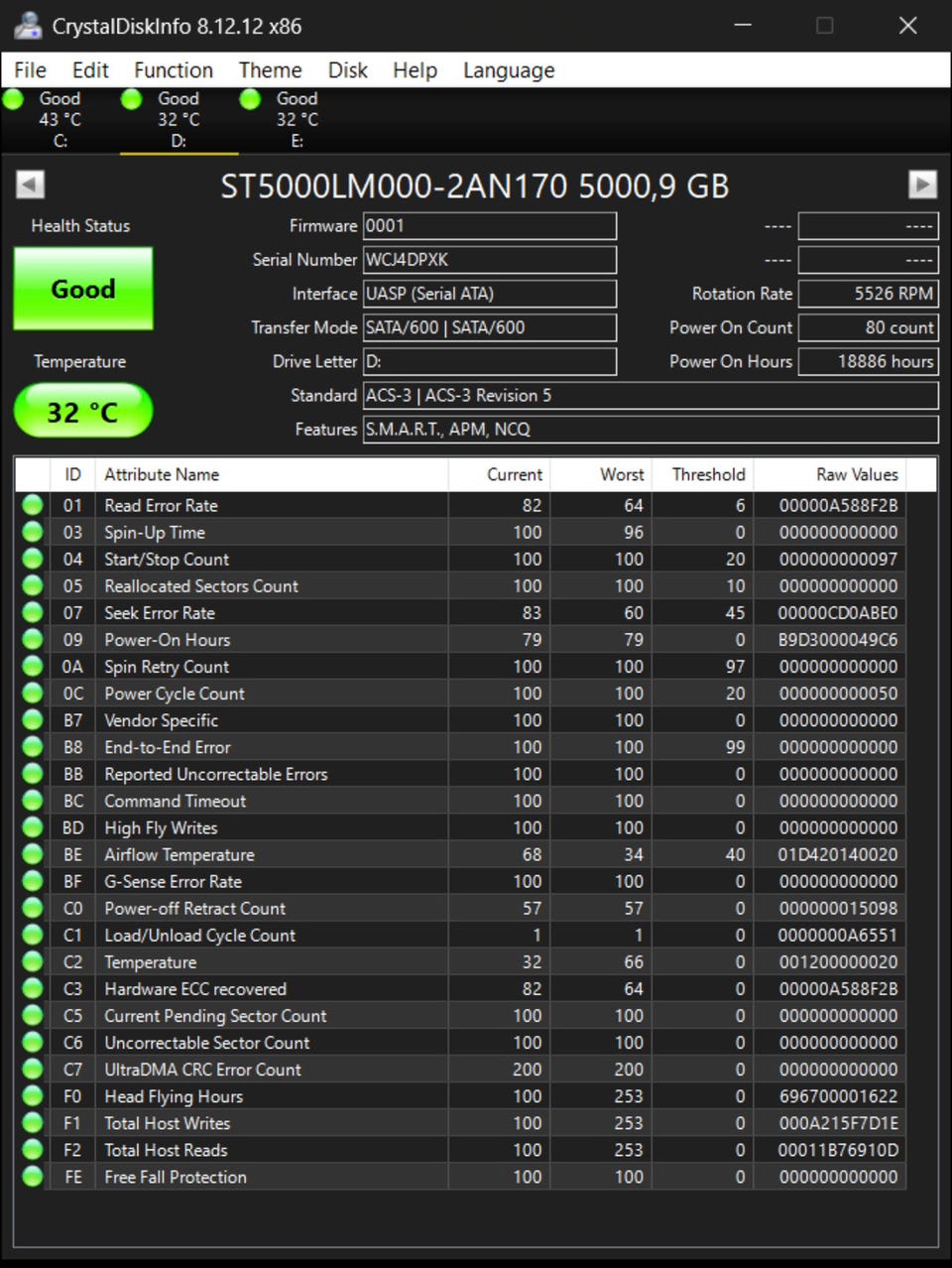Click the Features S.M.A.R.T. field
The image size is (952, 1268).
click(x=651, y=429)
